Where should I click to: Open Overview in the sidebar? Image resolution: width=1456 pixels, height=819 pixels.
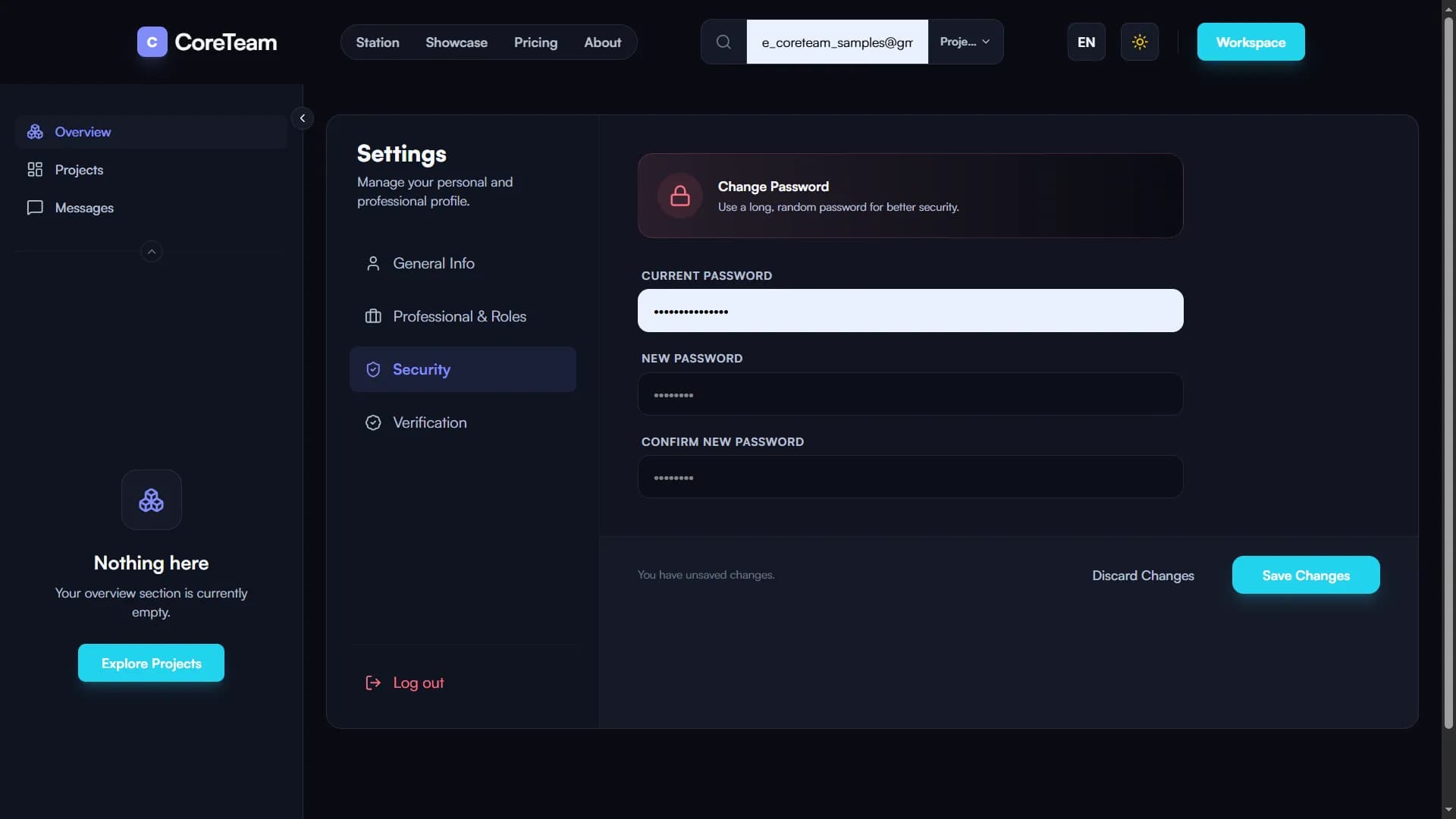point(152,132)
